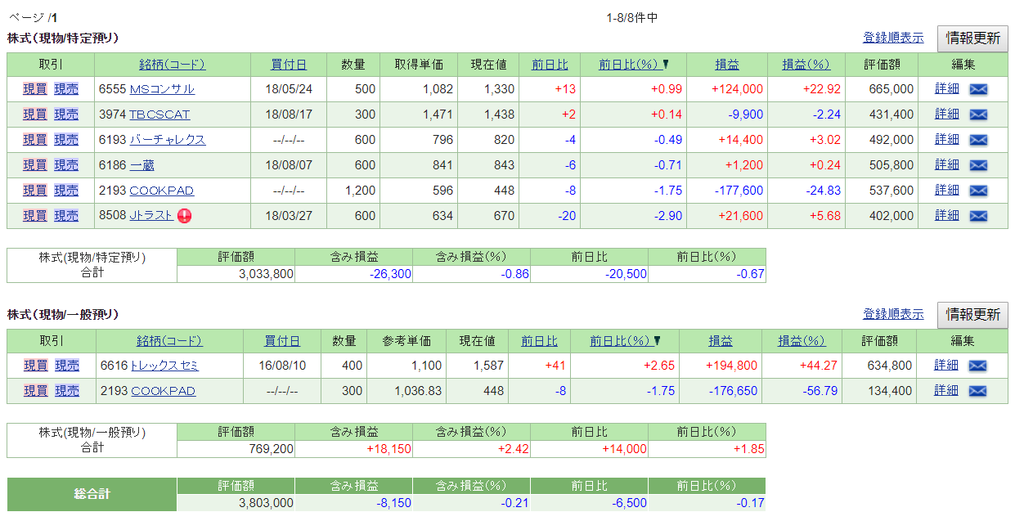Click the mail icon in Jトラスト row
This screenshot has width=1024, height=530.
pyautogui.click(x=978, y=216)
